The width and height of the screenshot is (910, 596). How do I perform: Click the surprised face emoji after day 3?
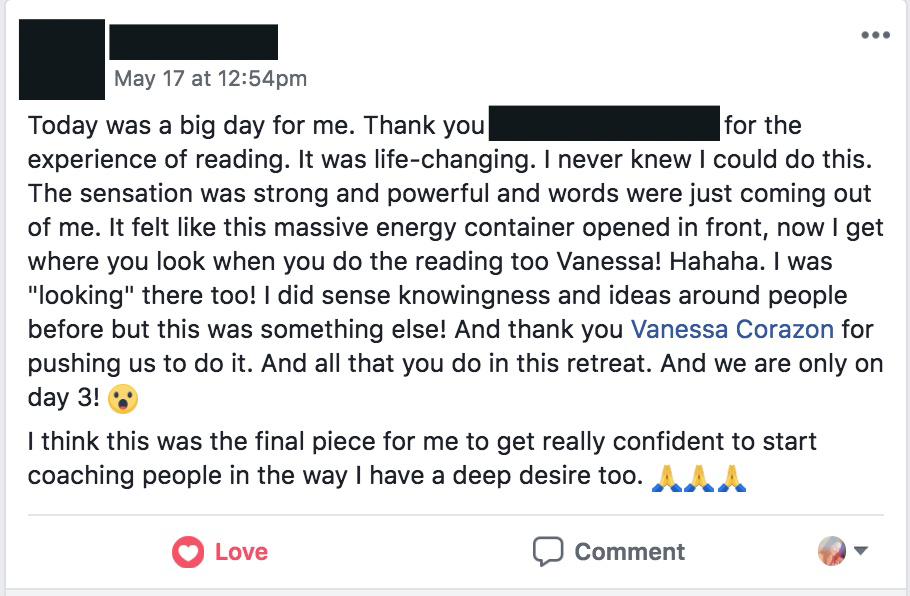[123, 399]
